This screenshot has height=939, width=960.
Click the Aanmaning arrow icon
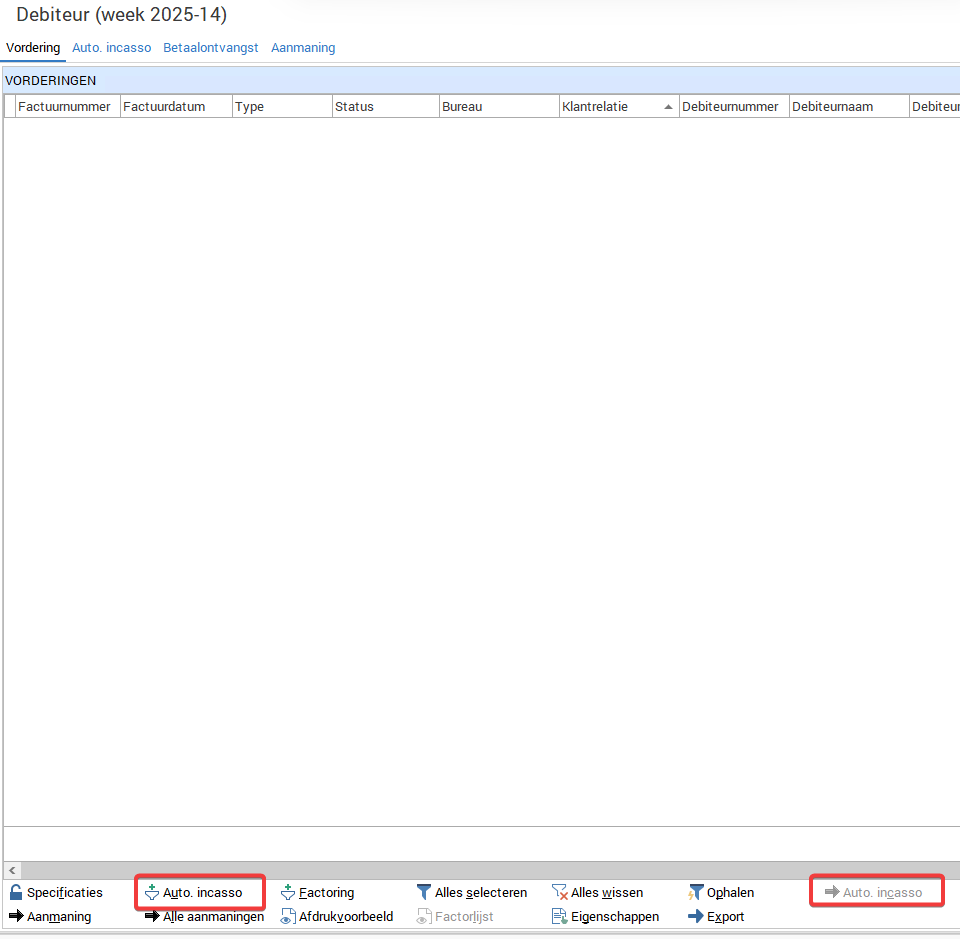(16, 916)
